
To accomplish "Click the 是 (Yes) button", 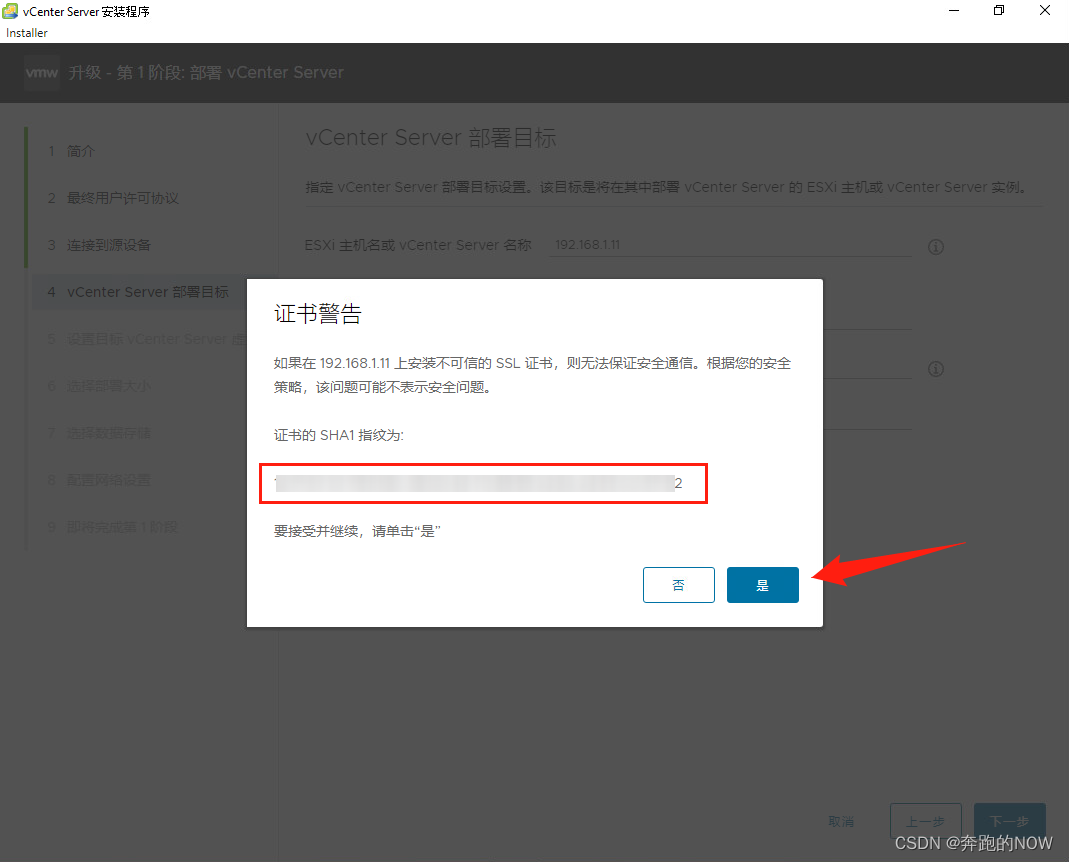I will coord(762,584).
